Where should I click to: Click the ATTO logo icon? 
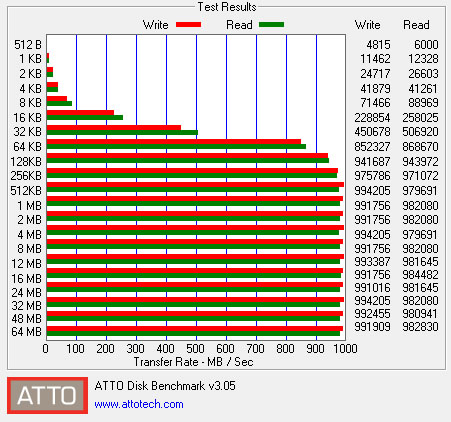pos(47,395)
